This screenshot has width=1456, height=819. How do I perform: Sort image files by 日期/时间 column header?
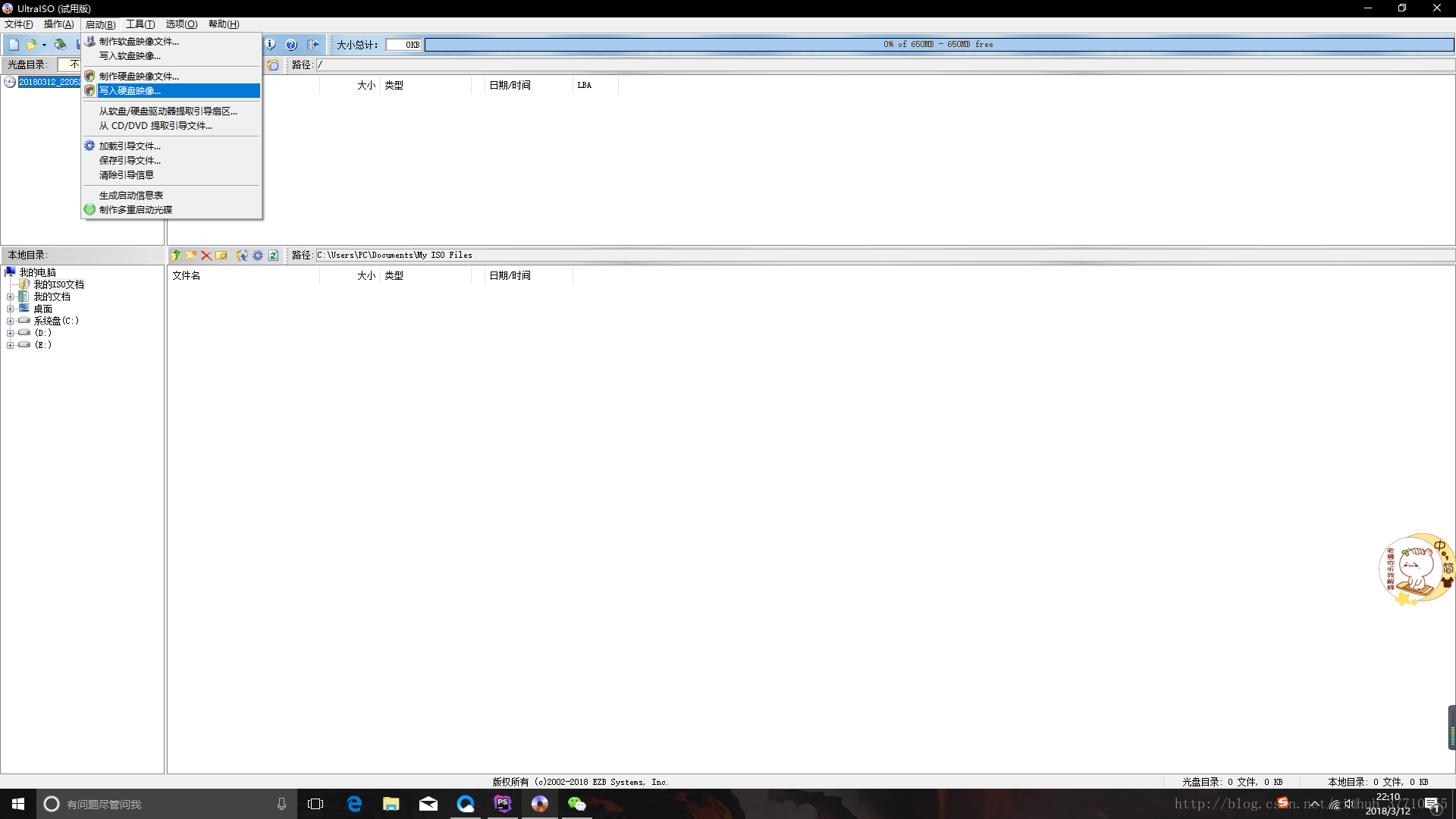pos(528,86)
